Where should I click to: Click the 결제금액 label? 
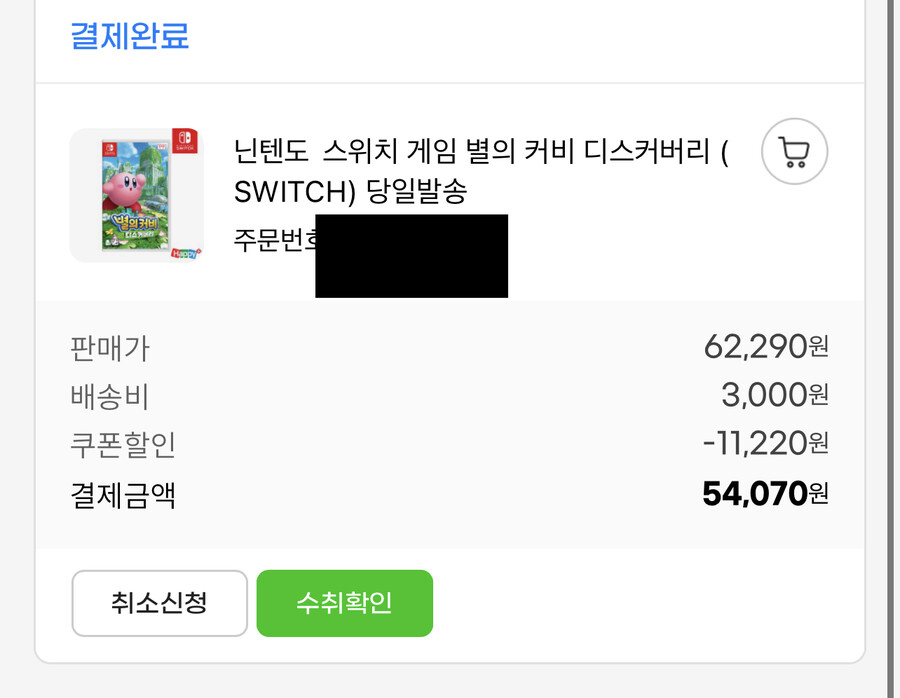123,494
